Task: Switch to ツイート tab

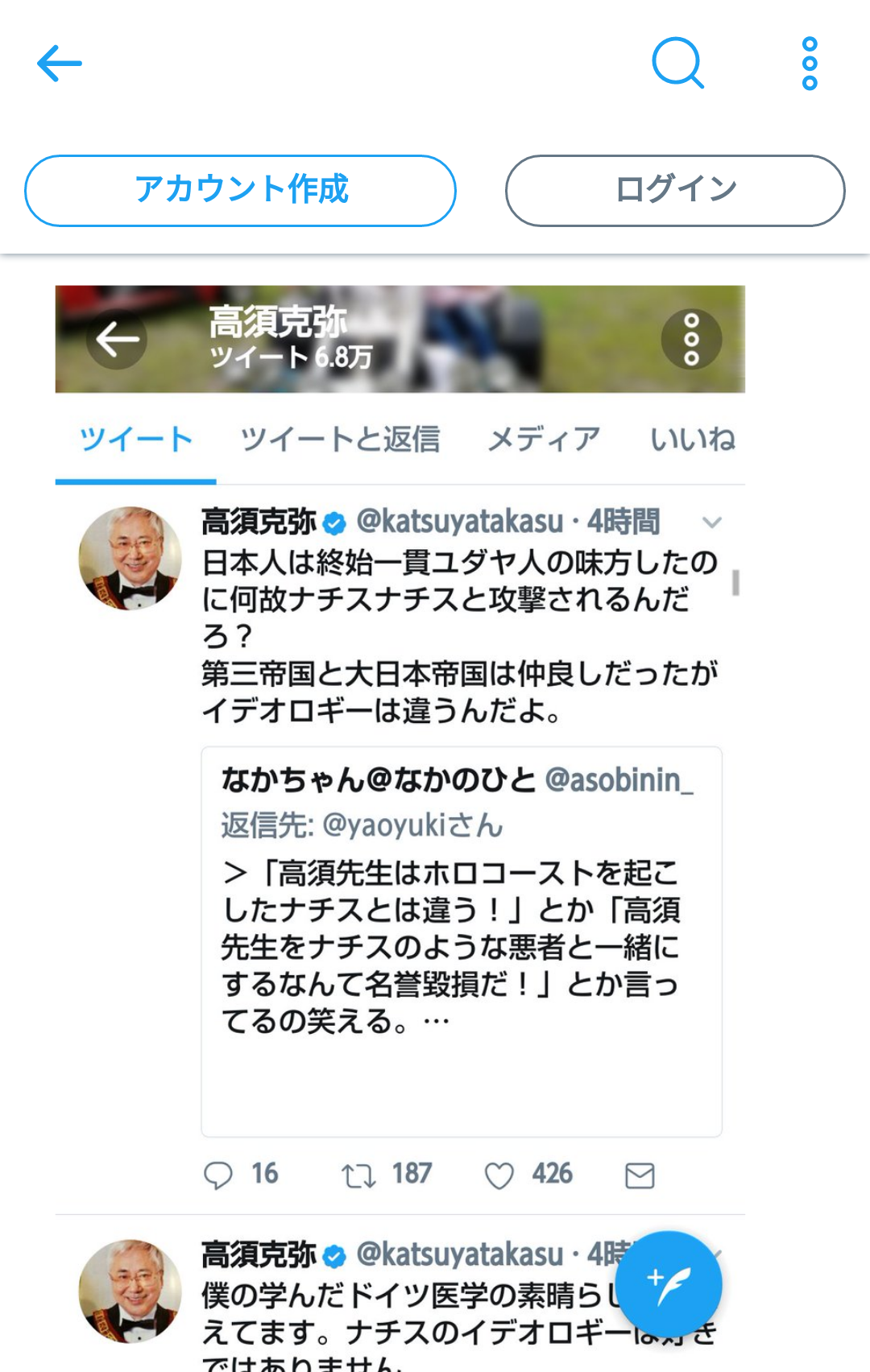Action: 135,440
